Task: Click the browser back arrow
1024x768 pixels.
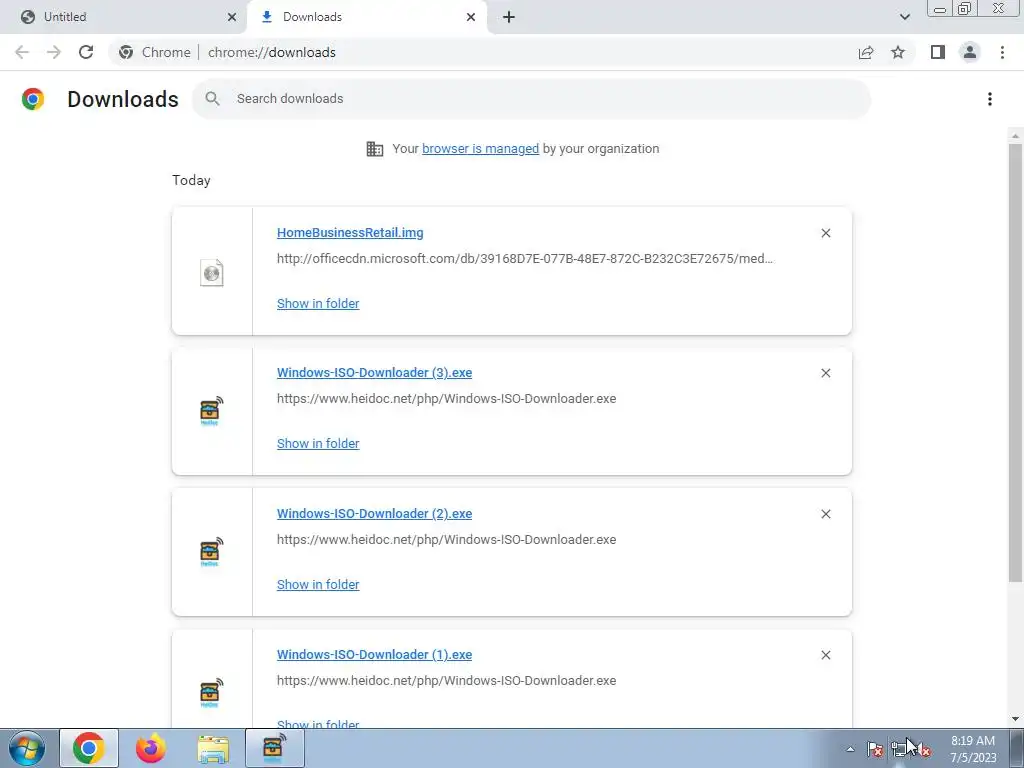Action: [x=22, y=52]
